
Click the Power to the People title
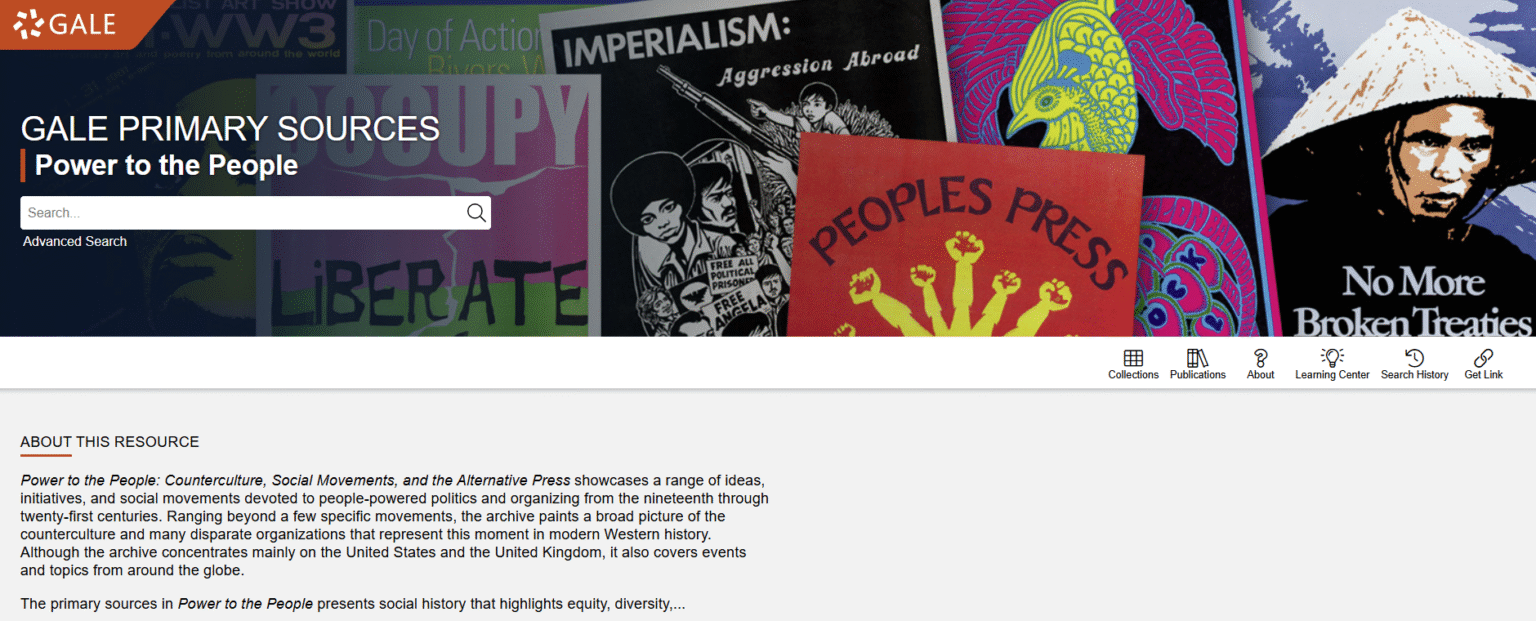tap(166, 165)
